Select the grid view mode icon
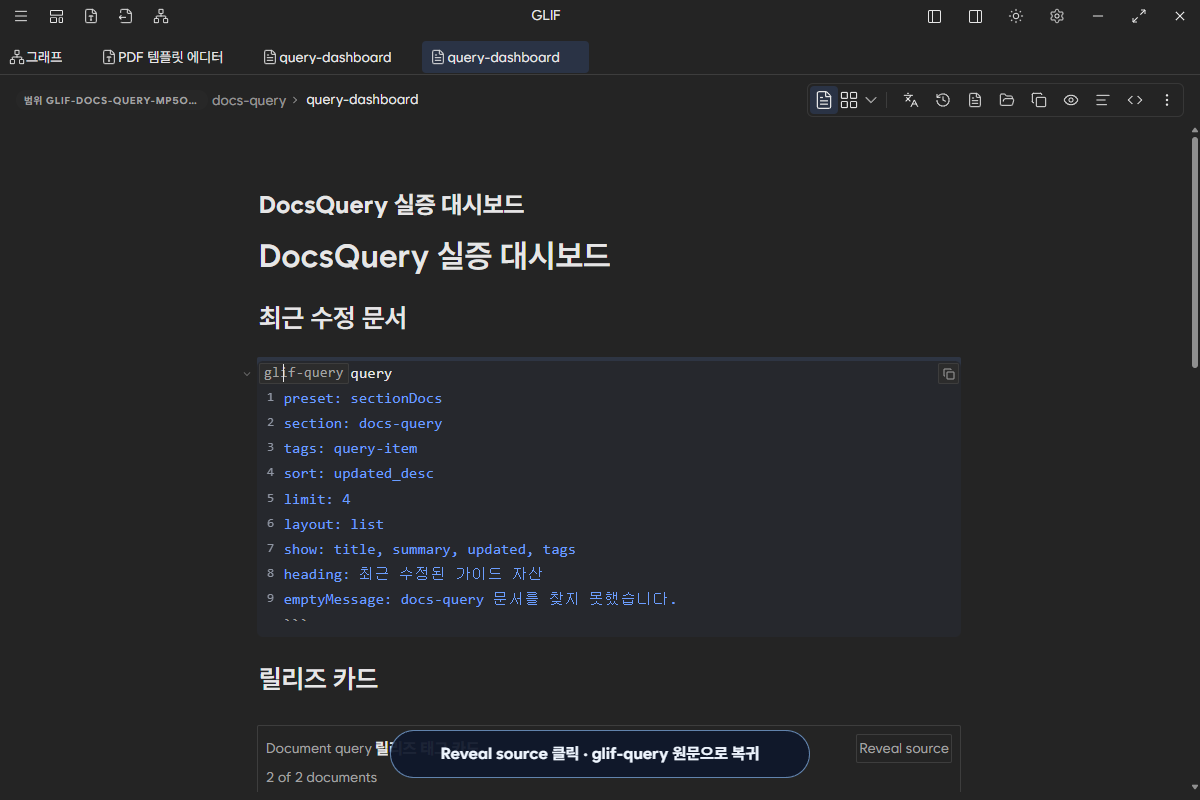This screenshot has width=1200, height=800. 849,100
